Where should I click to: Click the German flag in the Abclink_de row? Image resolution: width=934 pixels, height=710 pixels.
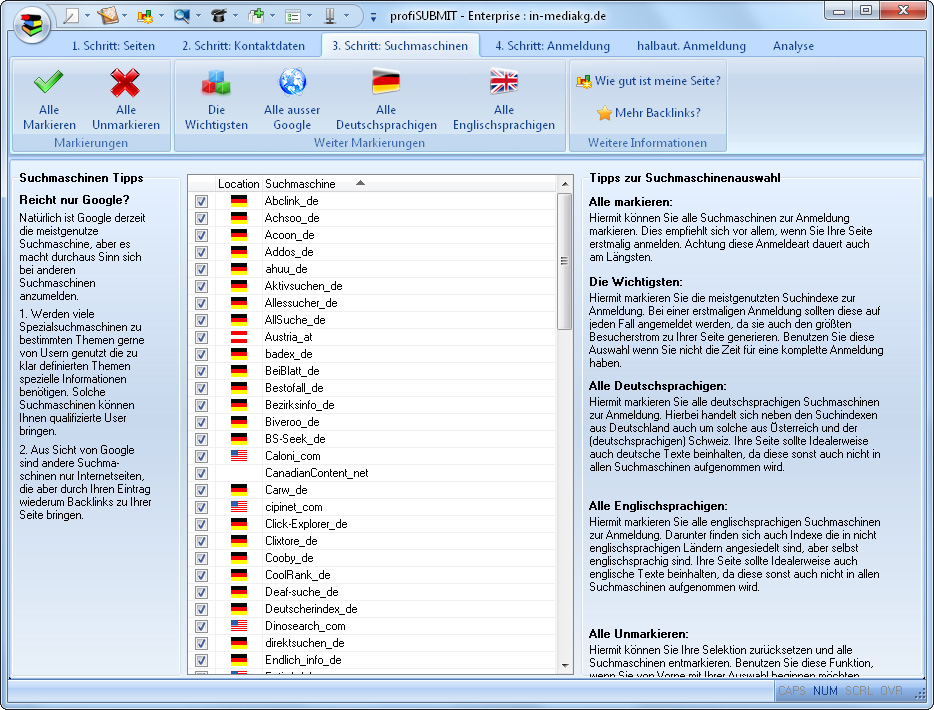coord(239,201)
